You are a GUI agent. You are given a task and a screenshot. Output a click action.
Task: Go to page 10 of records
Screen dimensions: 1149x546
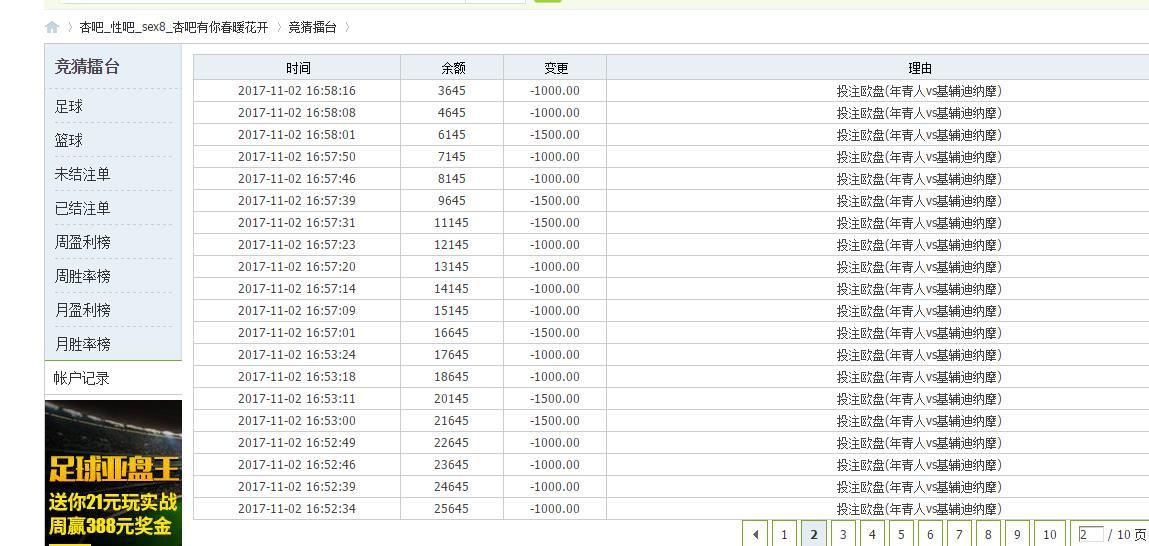click(1049, 534)
